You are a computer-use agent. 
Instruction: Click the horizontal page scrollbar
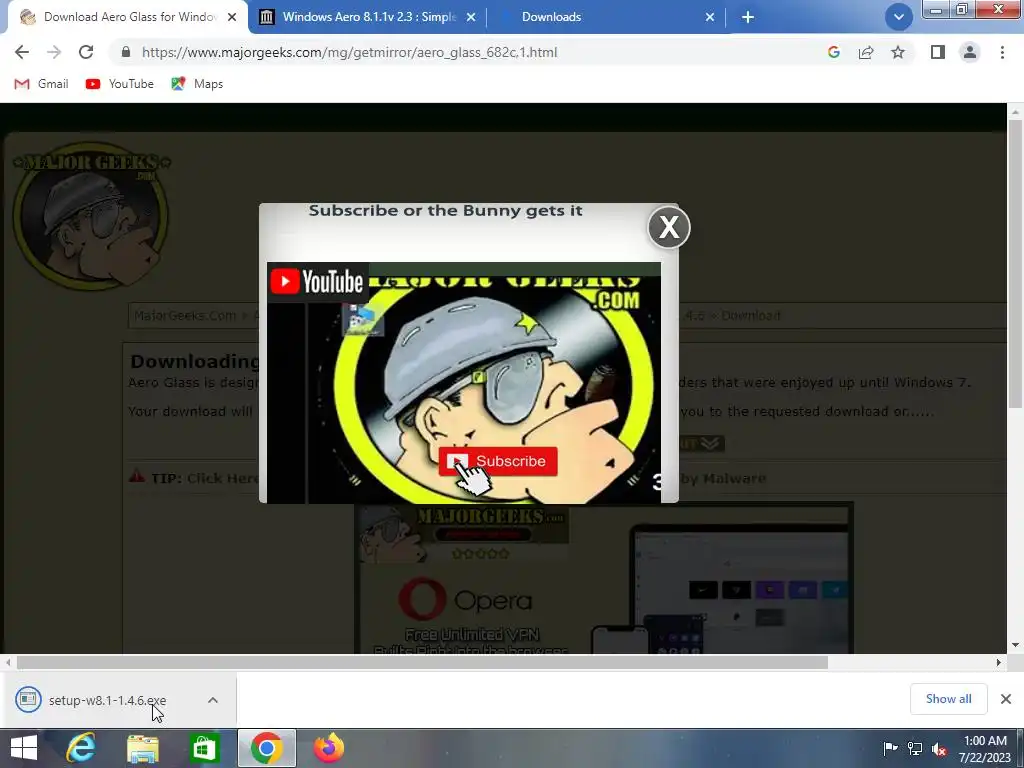[x=422, y=662]
